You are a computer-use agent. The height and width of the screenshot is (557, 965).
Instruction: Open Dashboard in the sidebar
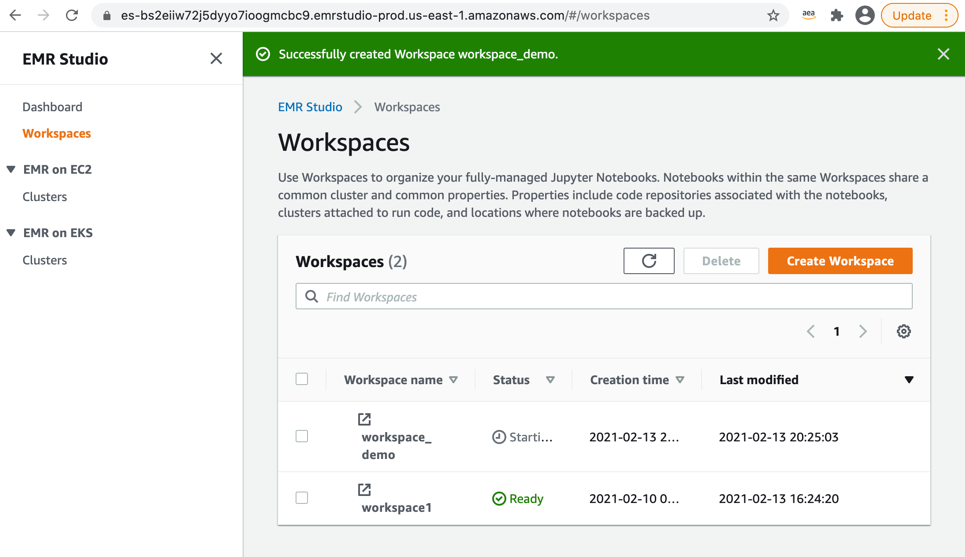click(52, 107)
